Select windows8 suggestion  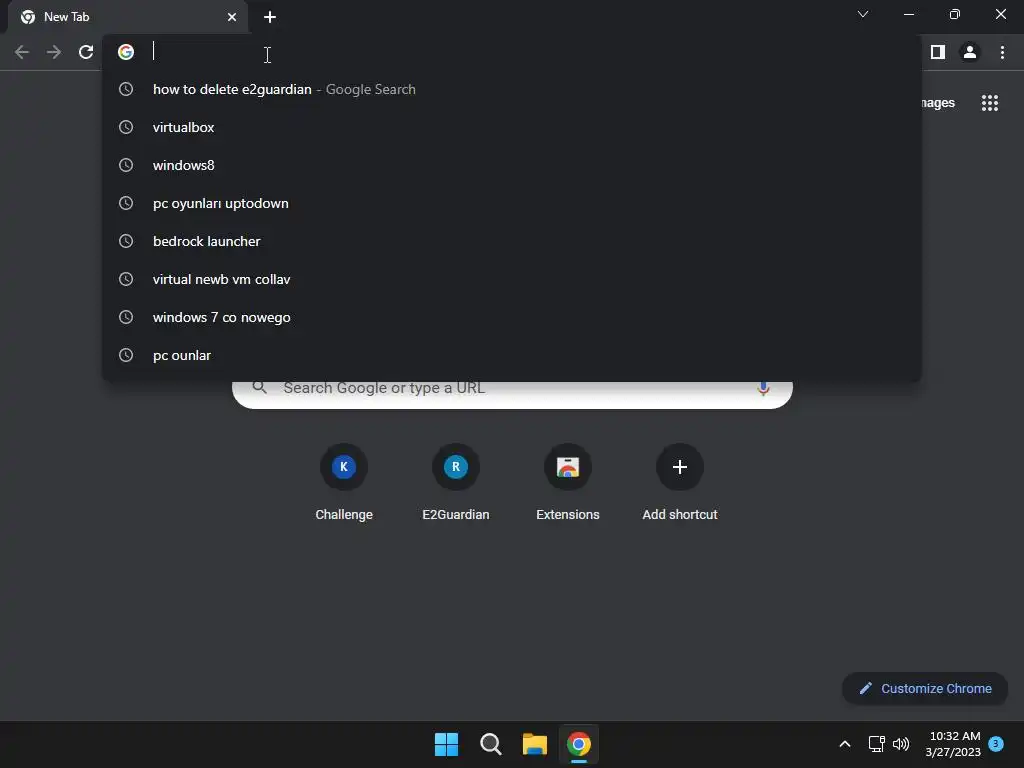pos(512,165)
